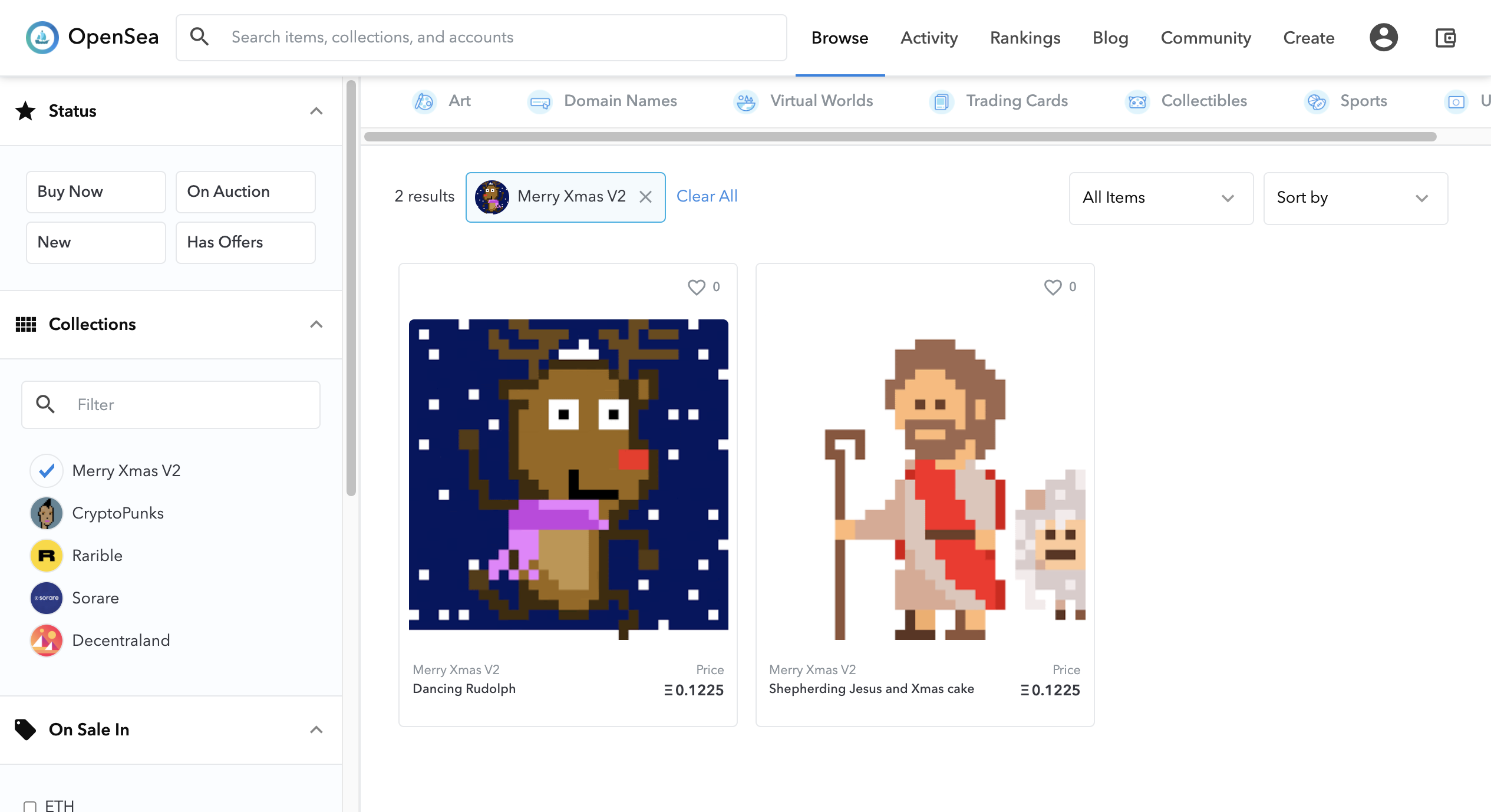The height and width of the screenshot is (812, 1491).
Task: Open the user account profile icon
Action: (1383, 38)
